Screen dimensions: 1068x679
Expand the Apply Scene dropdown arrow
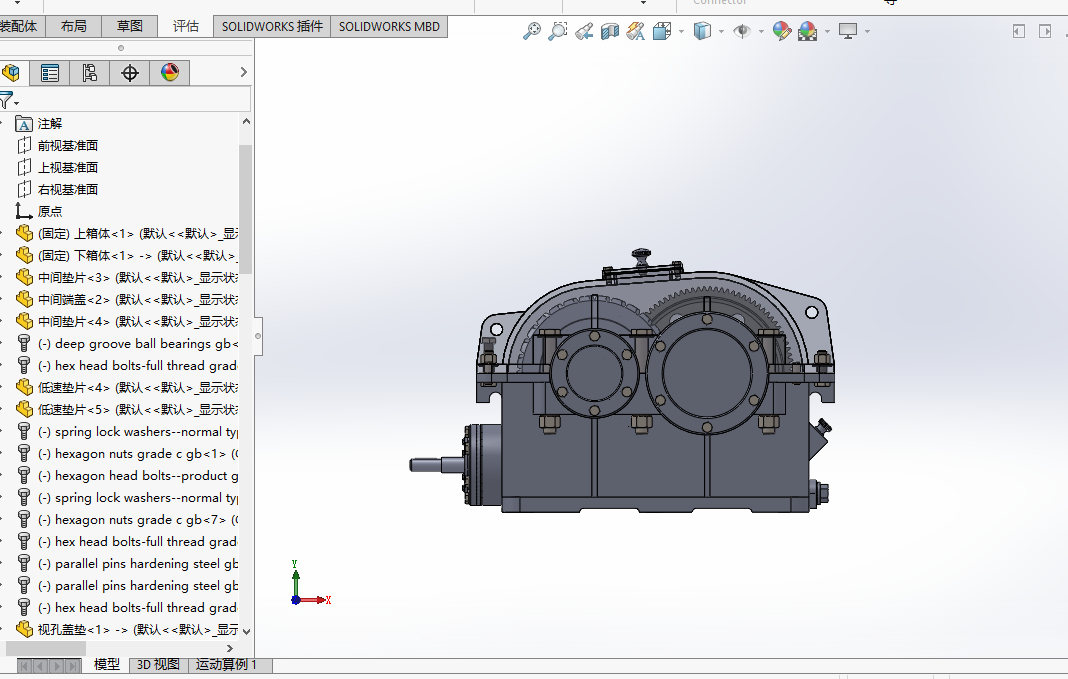(x=828, y=31)
